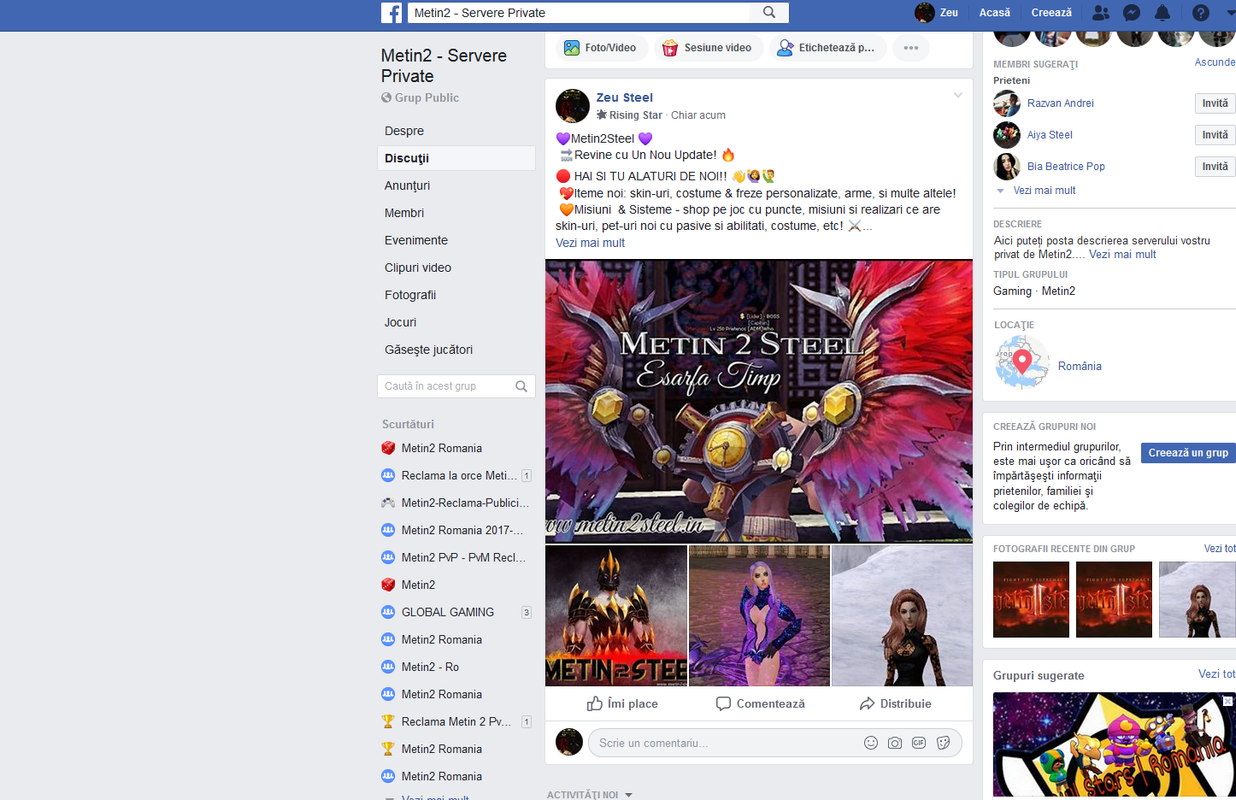Open the Metin 2 Steel Esarfa Timp image
This screenshot has height=800, width=1236.
[759, 401]
